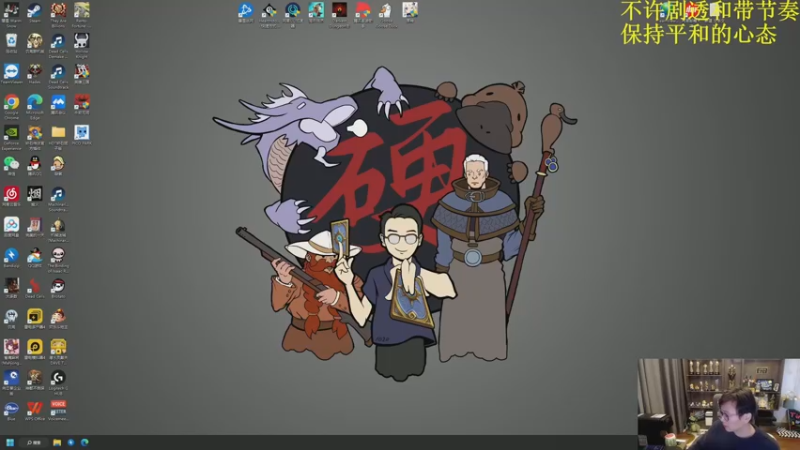This screenshot has width=800, height=450.
Task: Open the PICO PARK shortcut
Action: [x=82, y=133]
